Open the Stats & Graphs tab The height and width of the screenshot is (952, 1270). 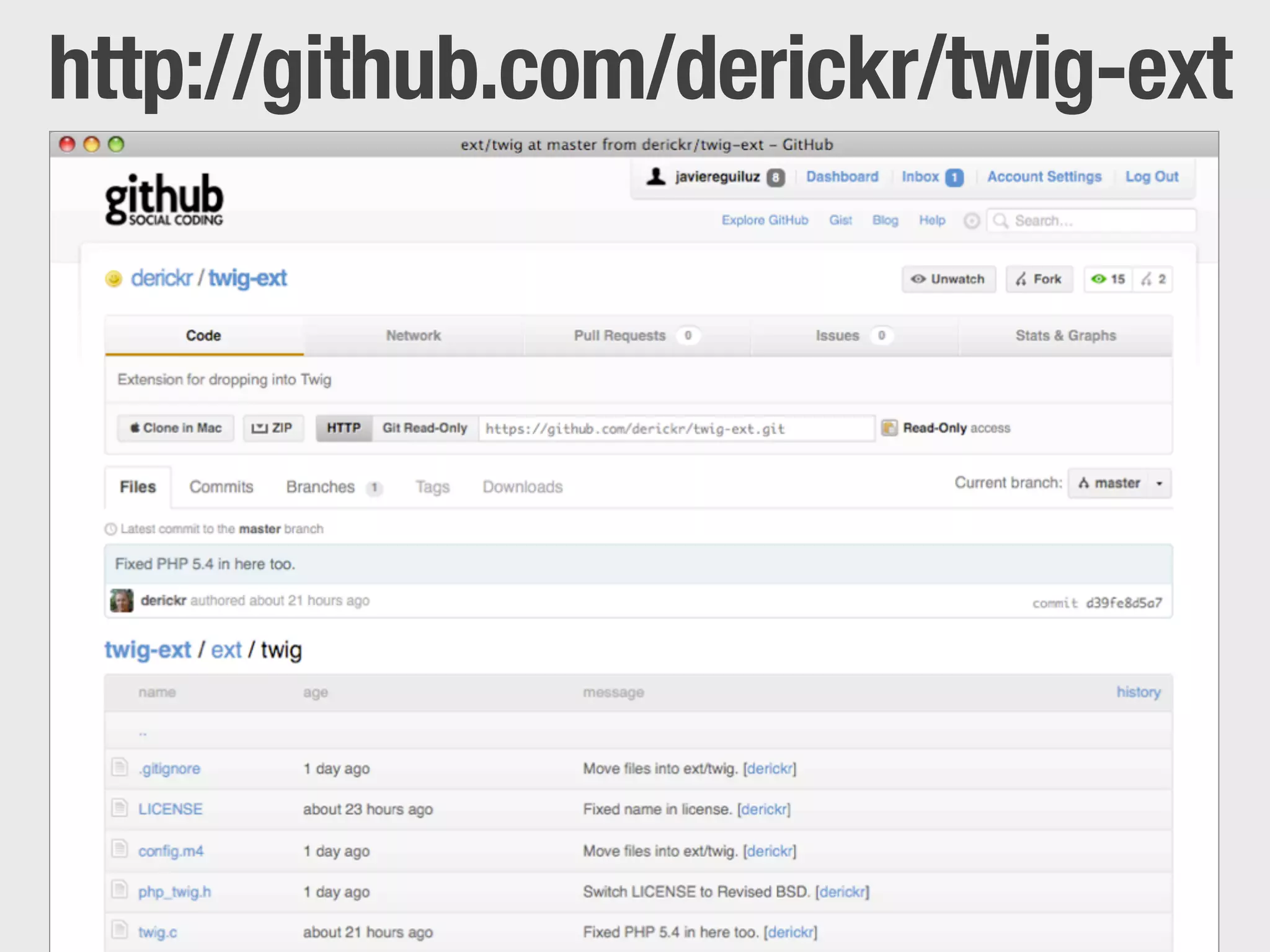[1065, 335]
